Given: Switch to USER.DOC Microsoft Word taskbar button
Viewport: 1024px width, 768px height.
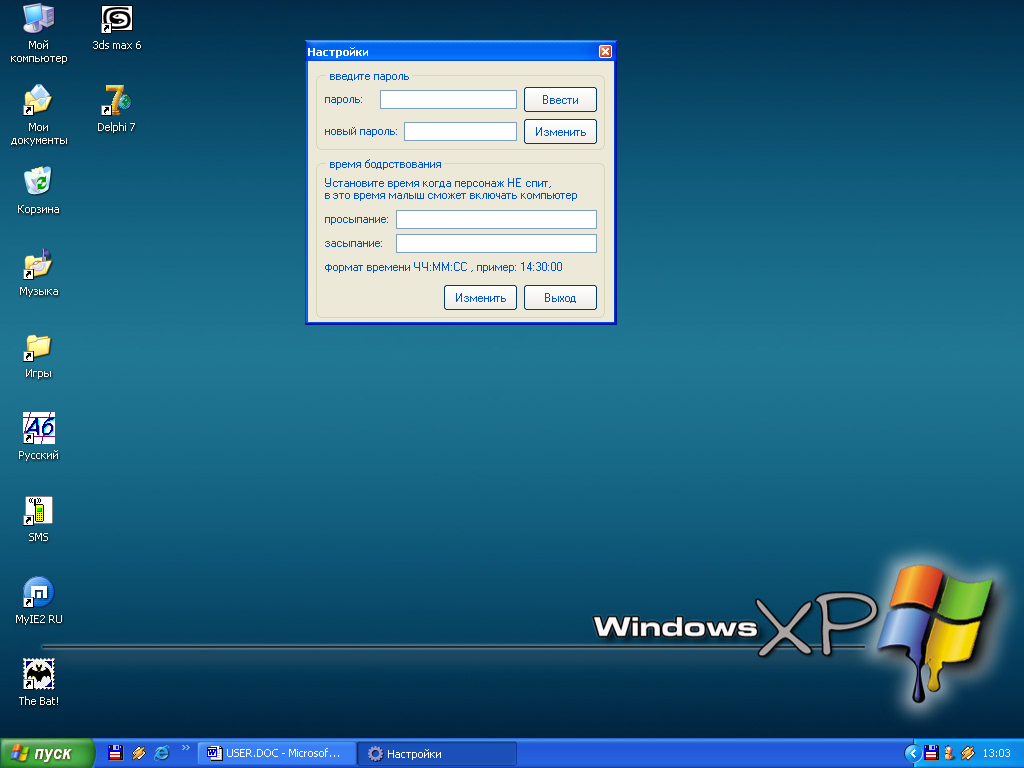Looking at the screenshot, I should [277, 754].
